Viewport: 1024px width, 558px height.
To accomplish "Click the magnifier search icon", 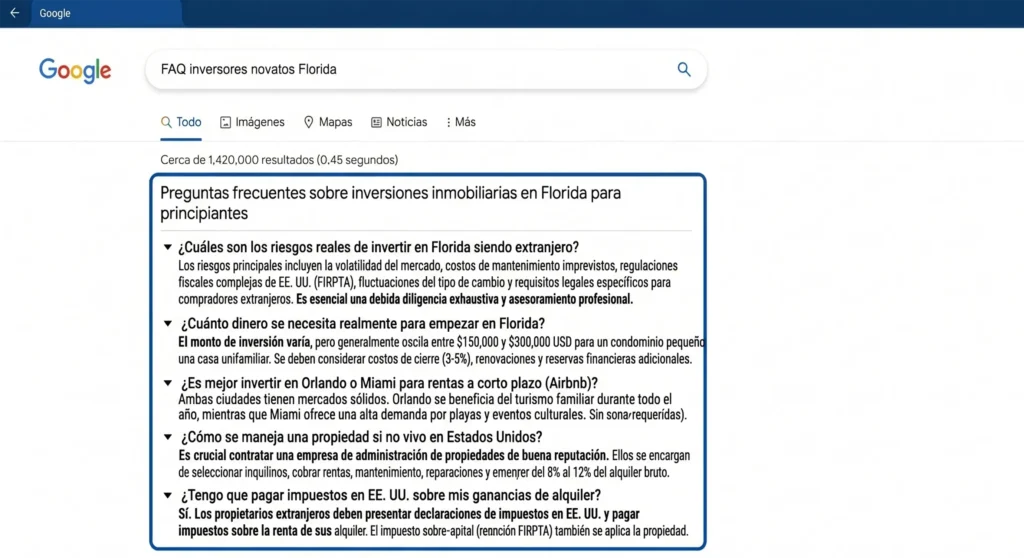I will pos(684,69).
